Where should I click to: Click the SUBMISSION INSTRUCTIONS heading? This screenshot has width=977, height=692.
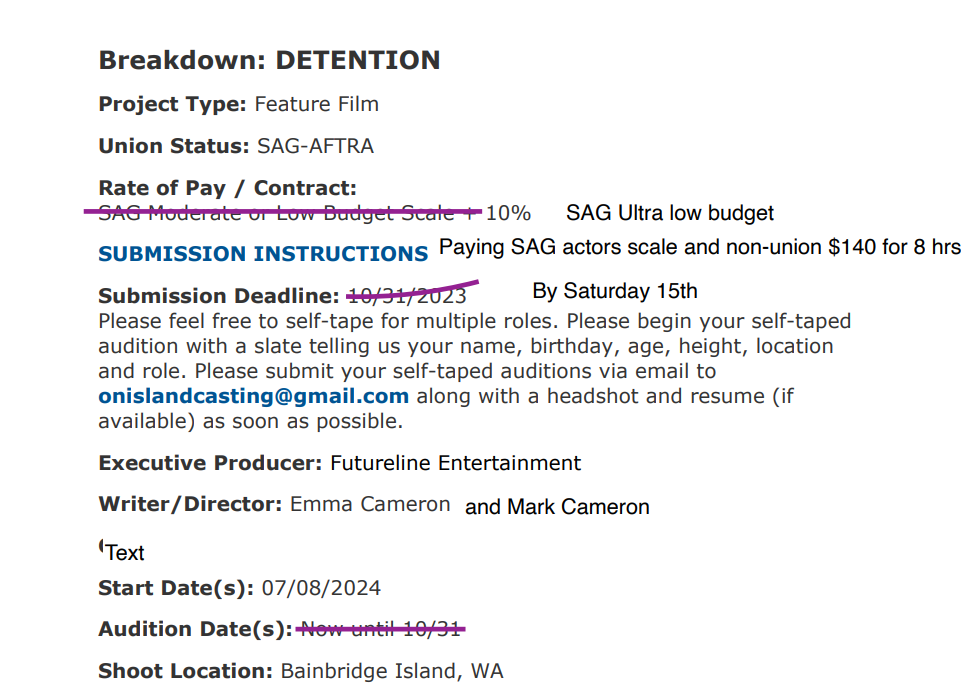[263, 254]
